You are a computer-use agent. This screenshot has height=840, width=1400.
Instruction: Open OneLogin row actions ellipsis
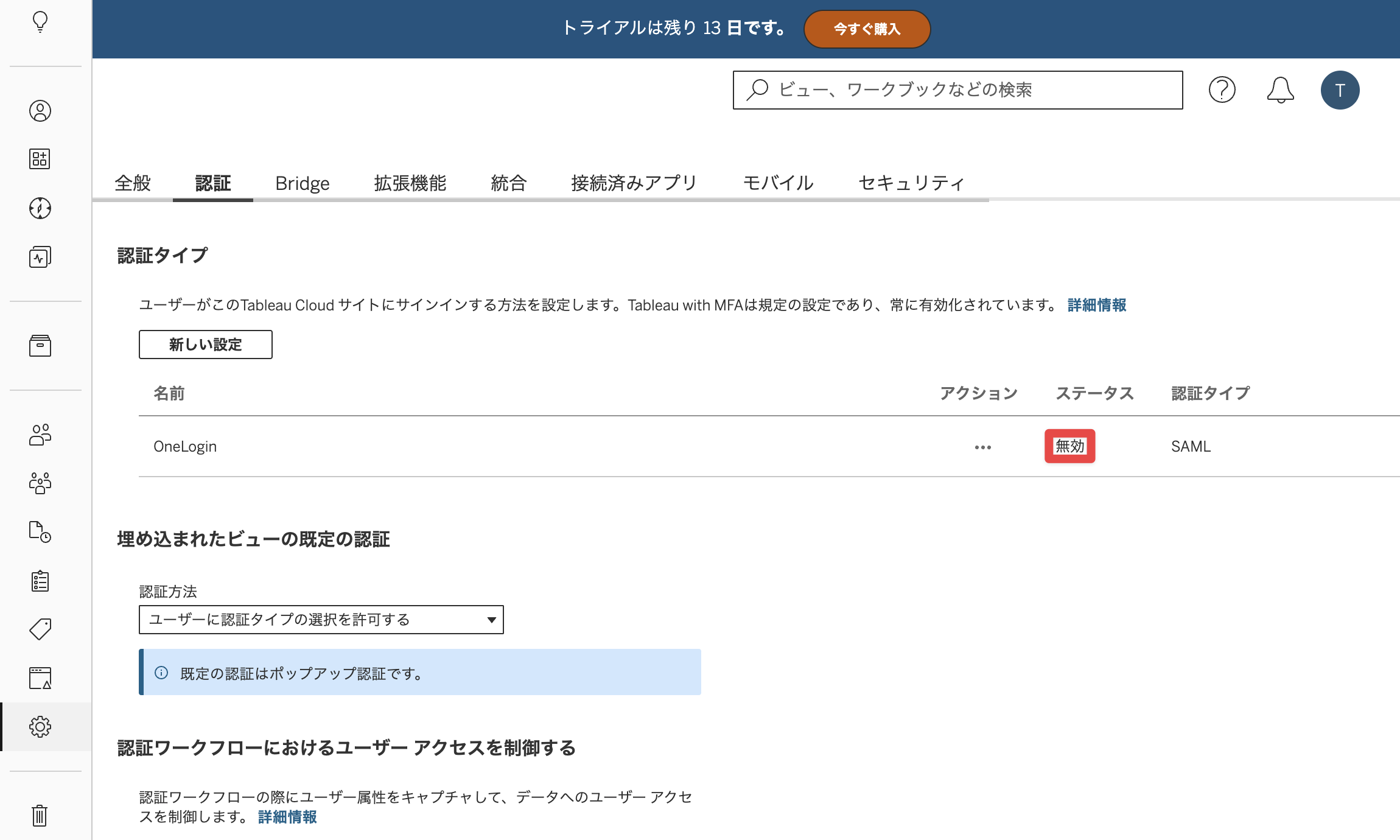click(982, 447)
